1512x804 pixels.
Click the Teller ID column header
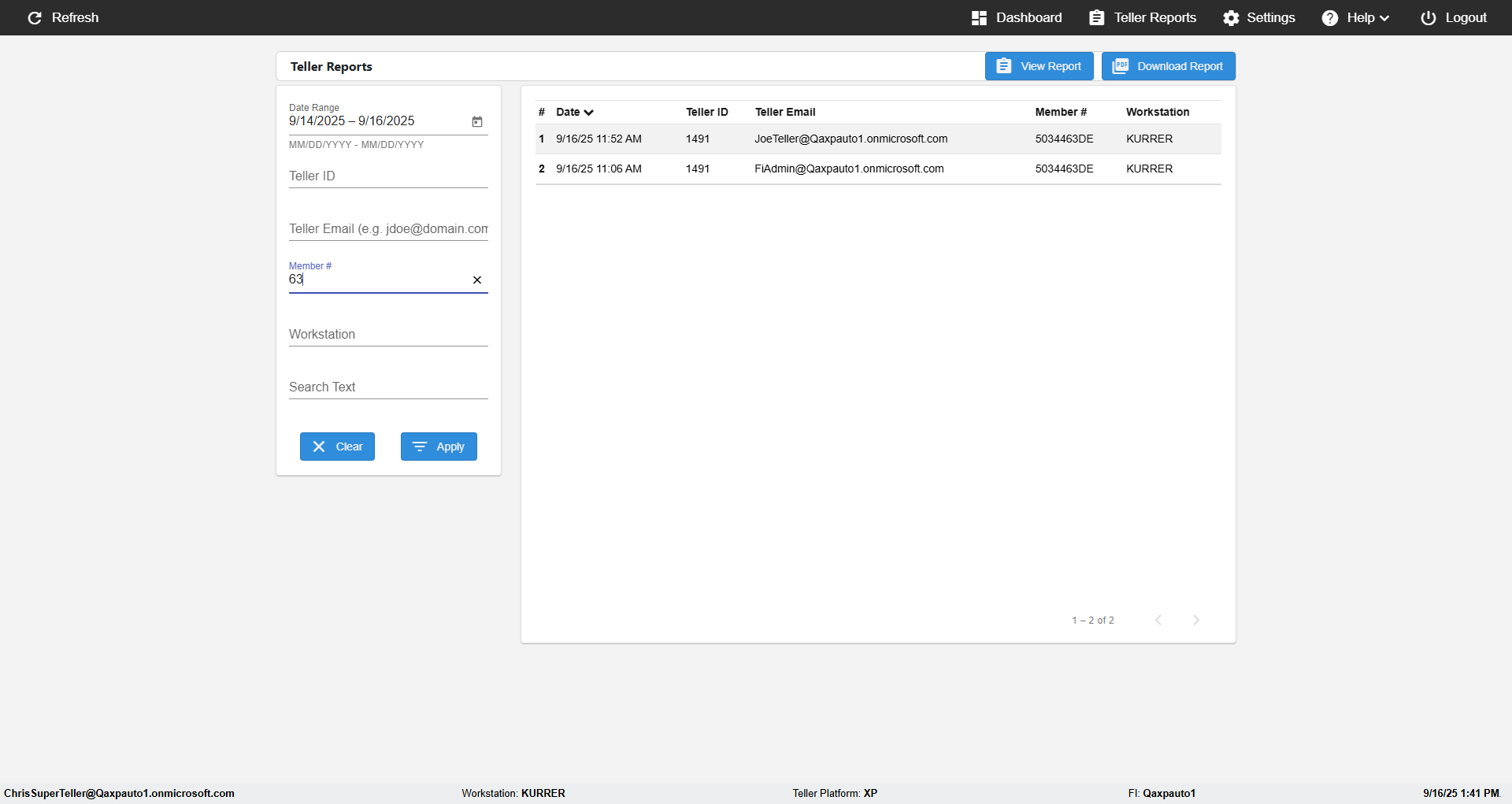pos(706,112)
